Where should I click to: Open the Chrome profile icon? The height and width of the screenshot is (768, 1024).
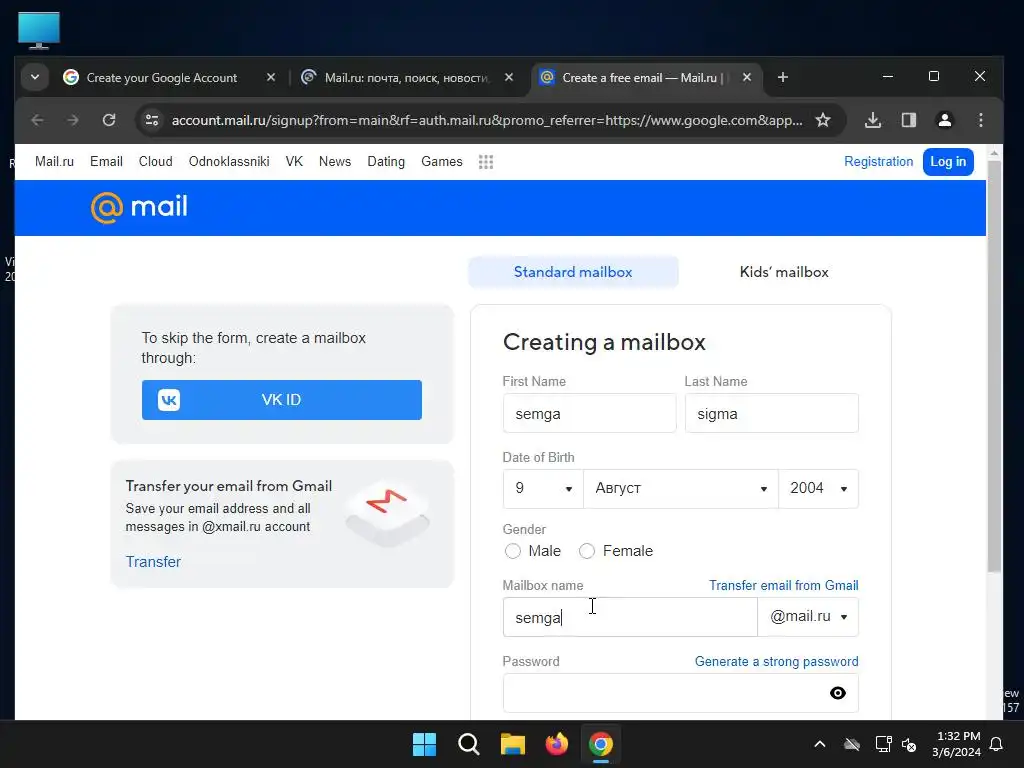tap(944, 120)
